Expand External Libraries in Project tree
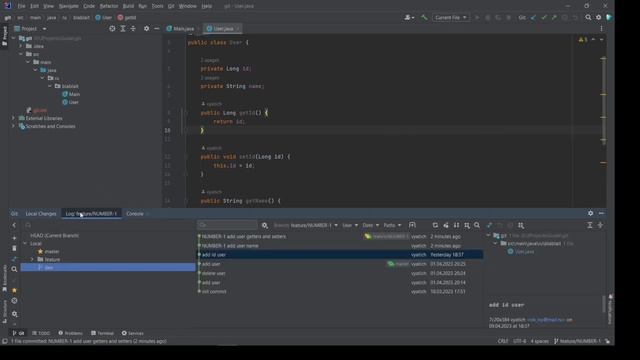The height and width of the screenshot is (360, 640). [x=13, y=118]
